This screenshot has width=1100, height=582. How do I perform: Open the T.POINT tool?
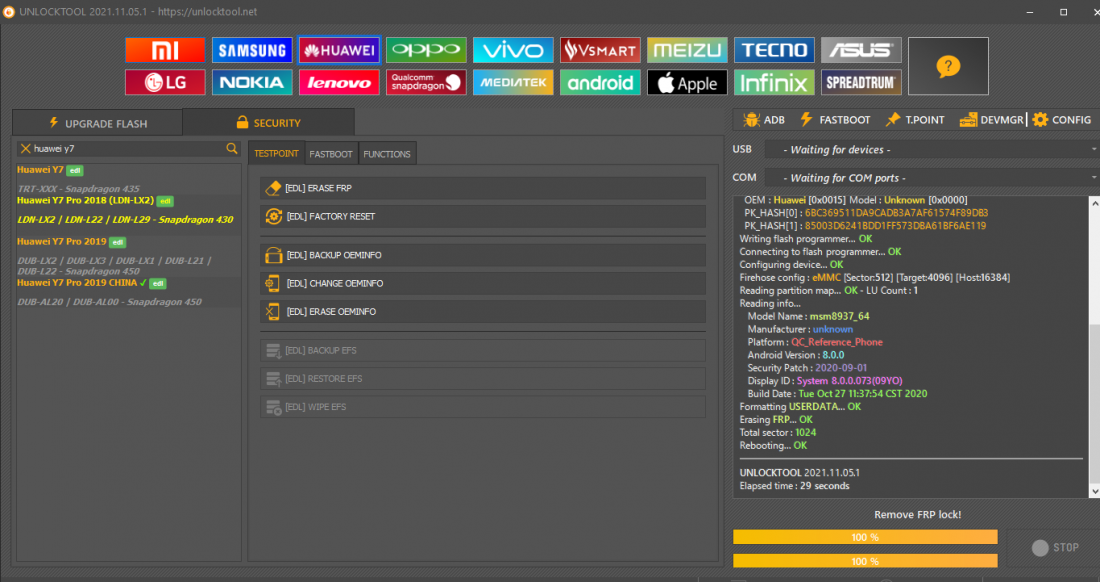[915, 120]
